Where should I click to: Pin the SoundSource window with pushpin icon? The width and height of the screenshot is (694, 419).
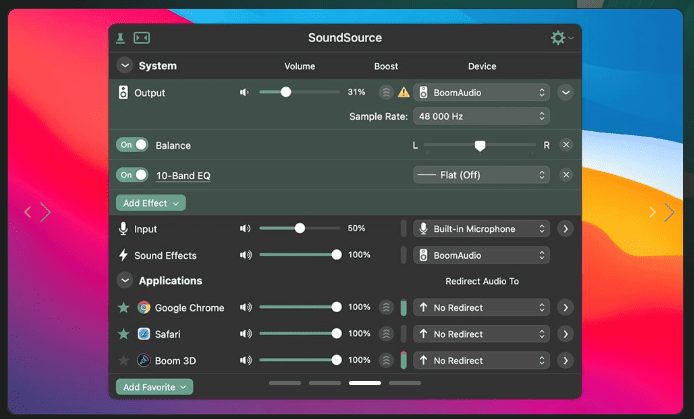pos(120,38)
